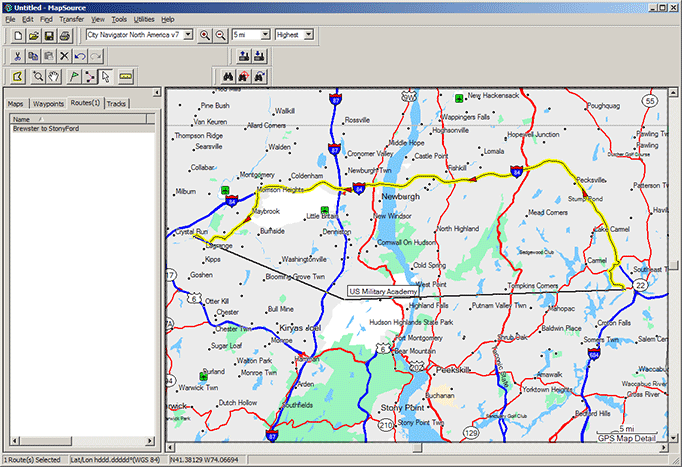Zoom out with the minus magnifier
Screen dimensions: 682x467
tap(221, 35)
